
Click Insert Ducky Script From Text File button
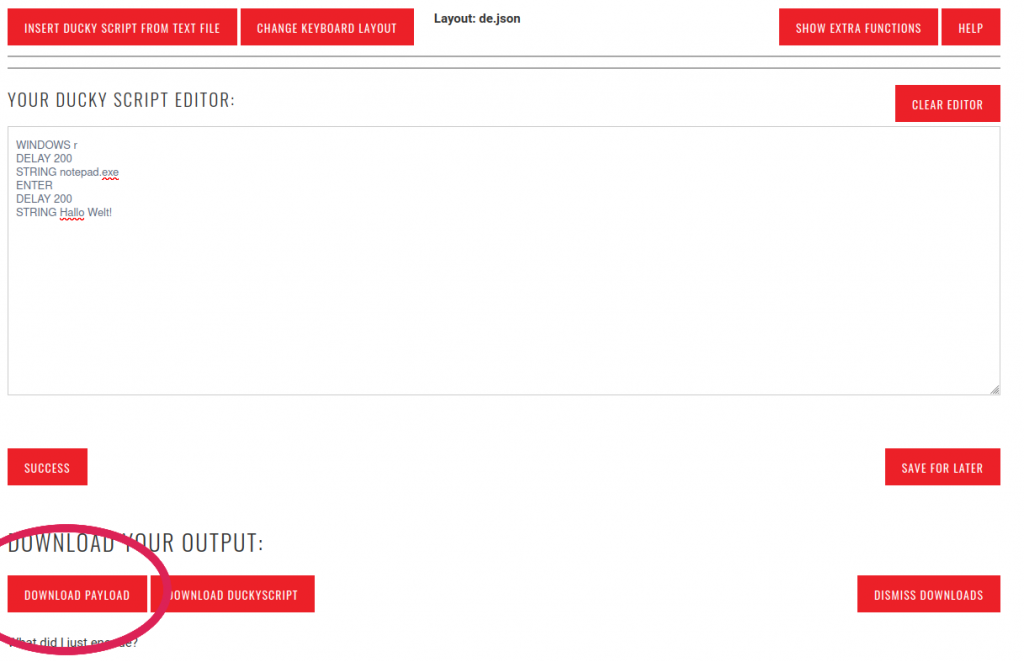pos(122,28)
